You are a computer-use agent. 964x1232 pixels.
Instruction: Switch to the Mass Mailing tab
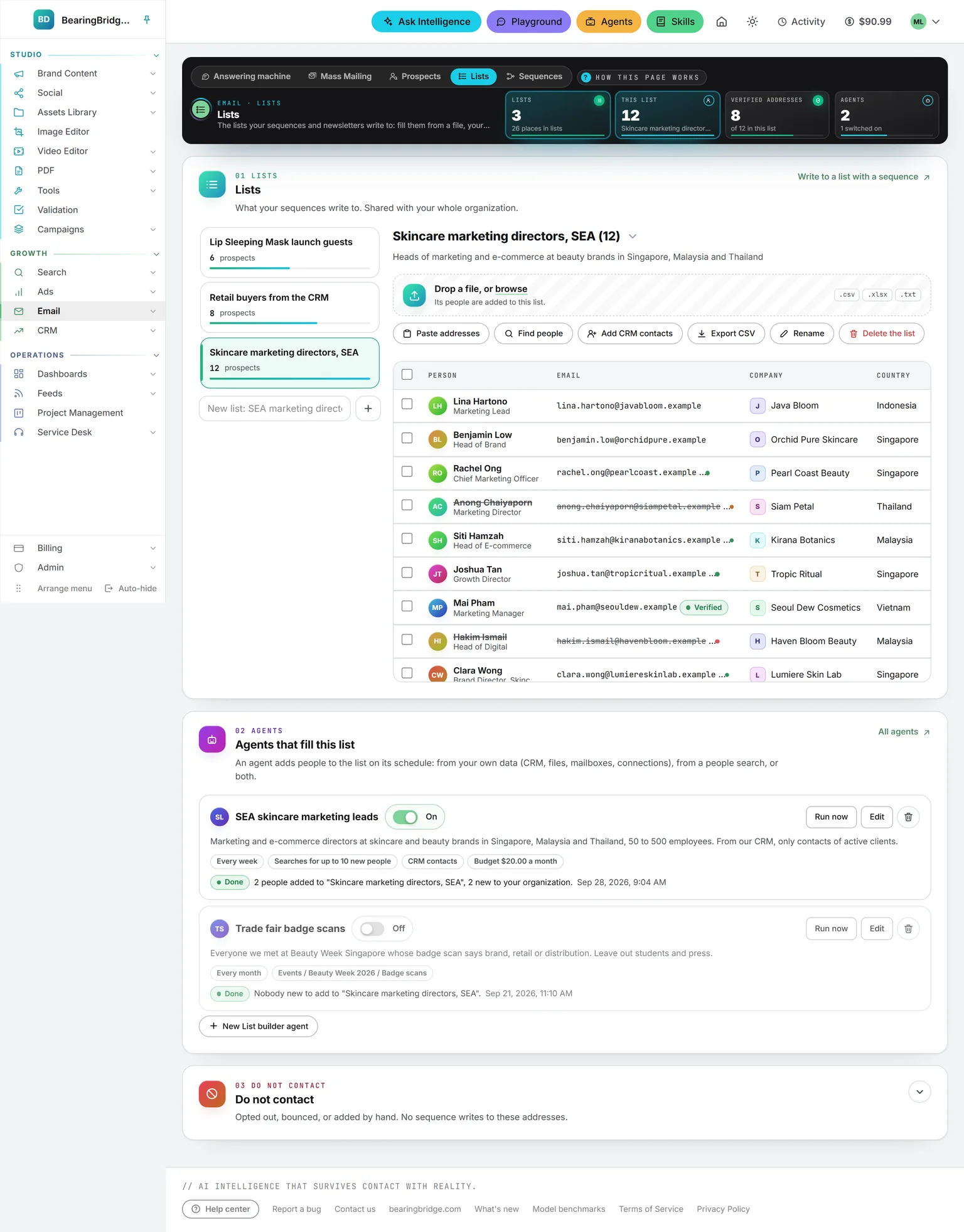(x=340, y=77)
